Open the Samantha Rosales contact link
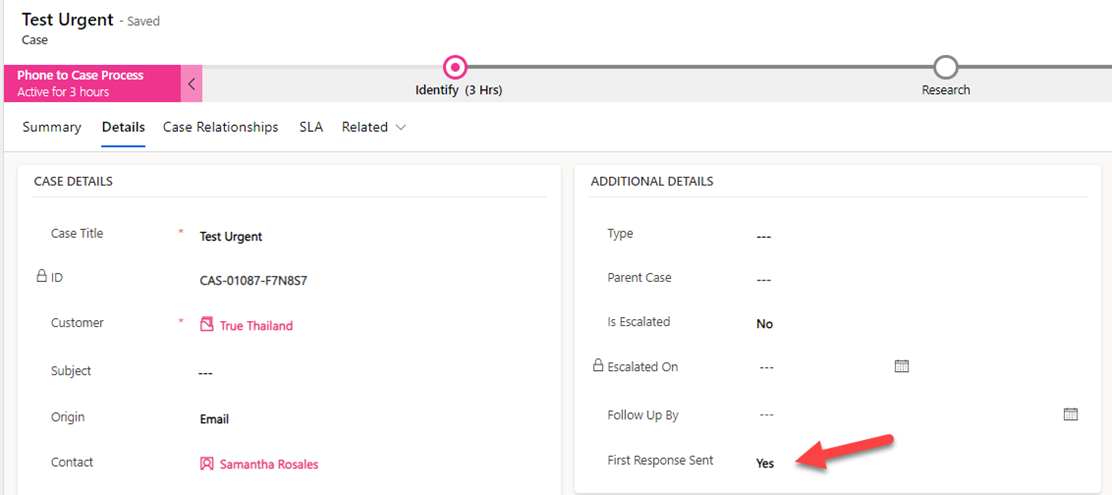The width and height of the screenshot is (1112, 495). pos(269,464)
